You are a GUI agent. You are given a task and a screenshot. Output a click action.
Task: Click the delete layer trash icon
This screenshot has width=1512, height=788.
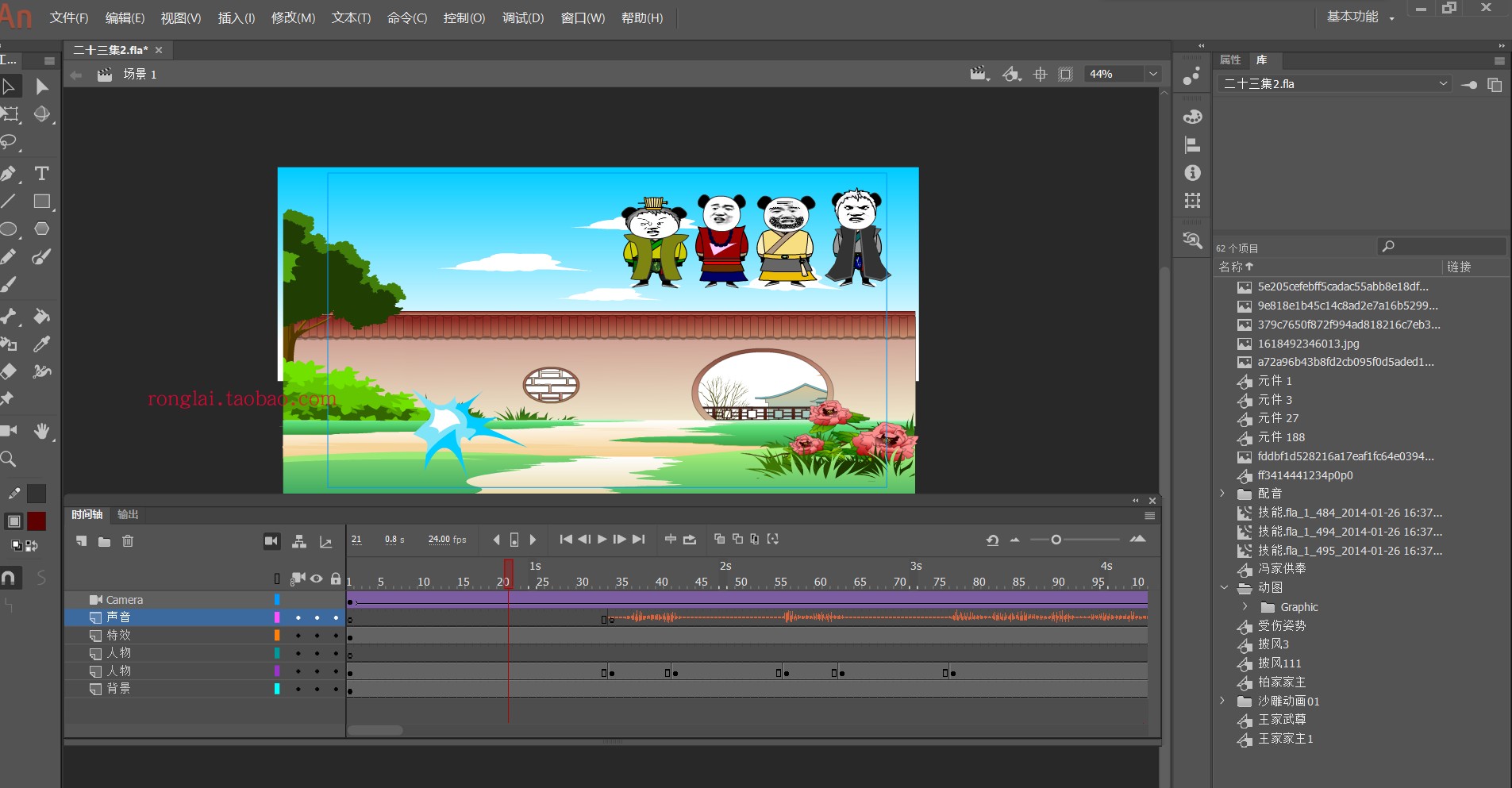128,541
